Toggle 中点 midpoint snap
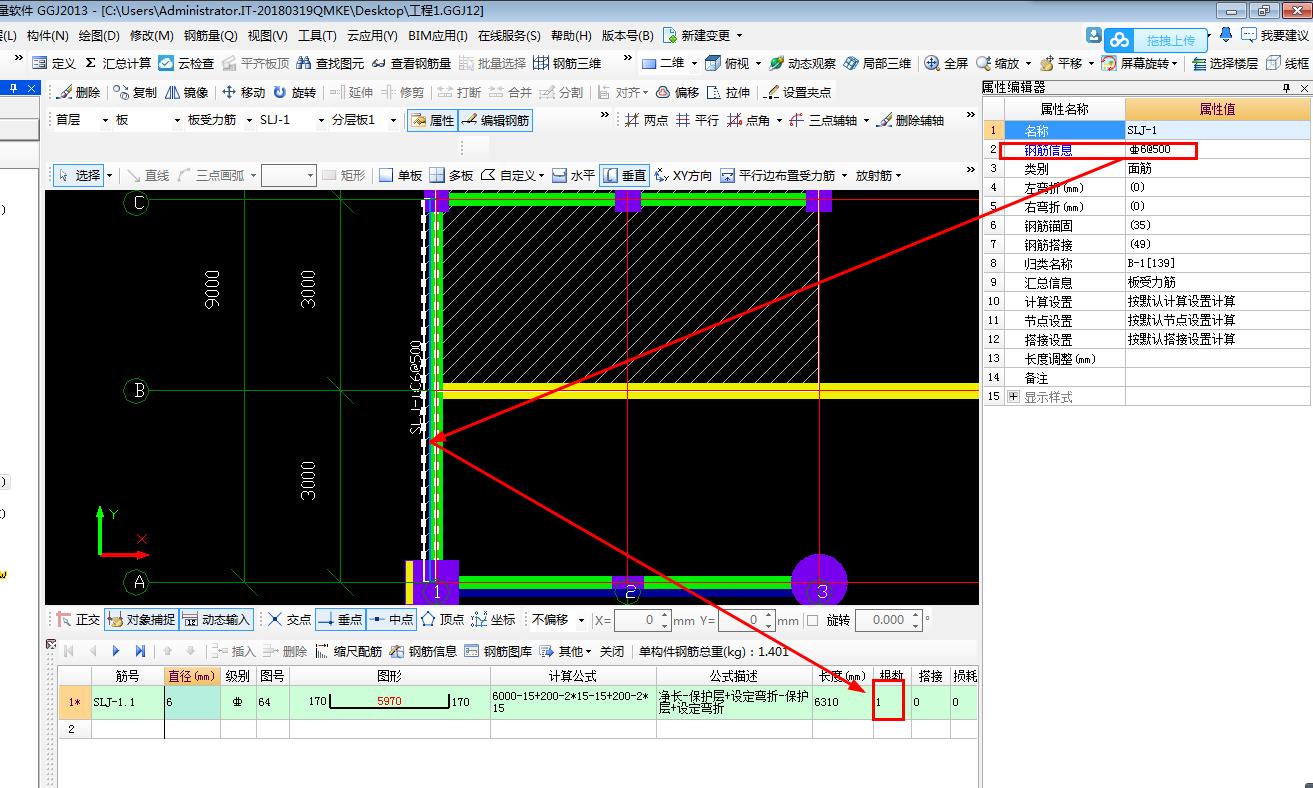1313x788 pixels. (x=391, y=620)
